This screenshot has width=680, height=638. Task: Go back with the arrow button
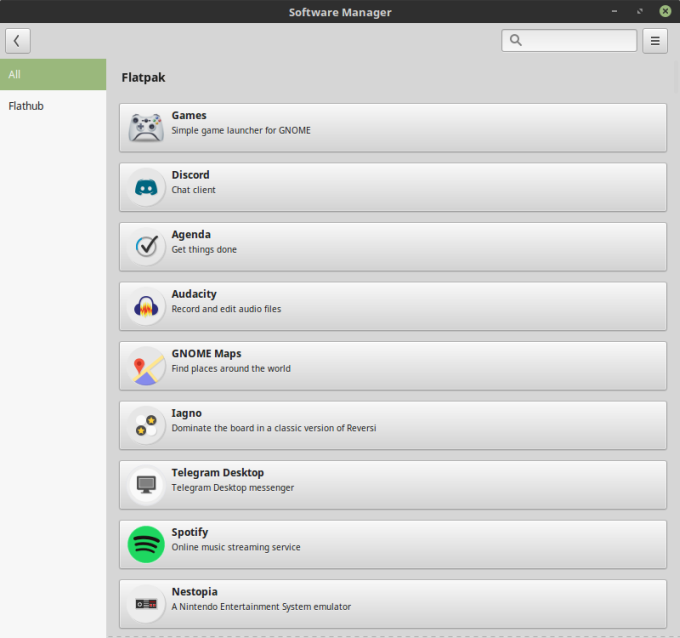pyautogui.click(x=18, y=41)
